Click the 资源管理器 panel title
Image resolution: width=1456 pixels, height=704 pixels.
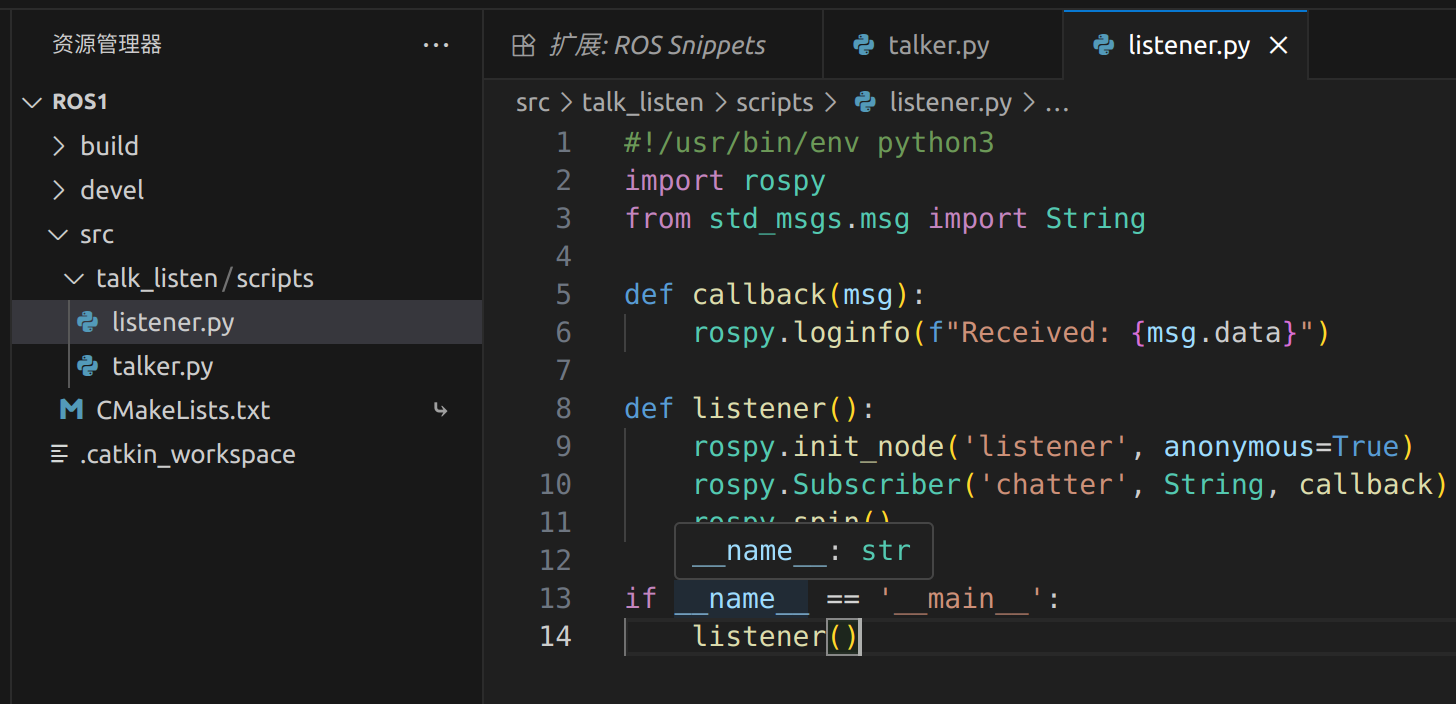pos(107,44)
